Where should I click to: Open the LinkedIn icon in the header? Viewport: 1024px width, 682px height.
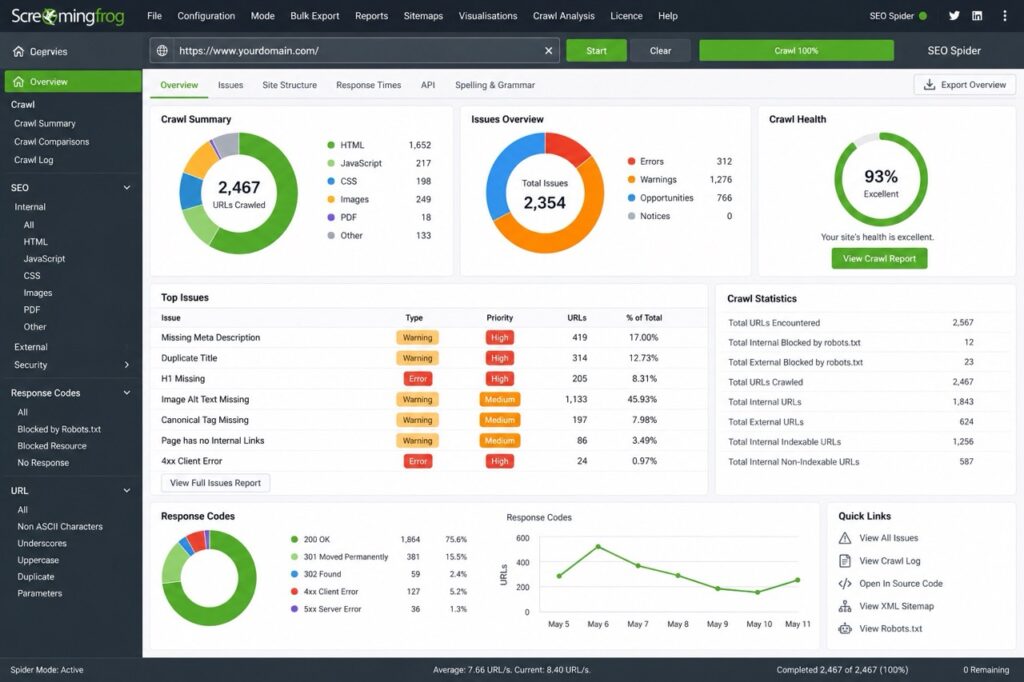[x=977, y=16]
